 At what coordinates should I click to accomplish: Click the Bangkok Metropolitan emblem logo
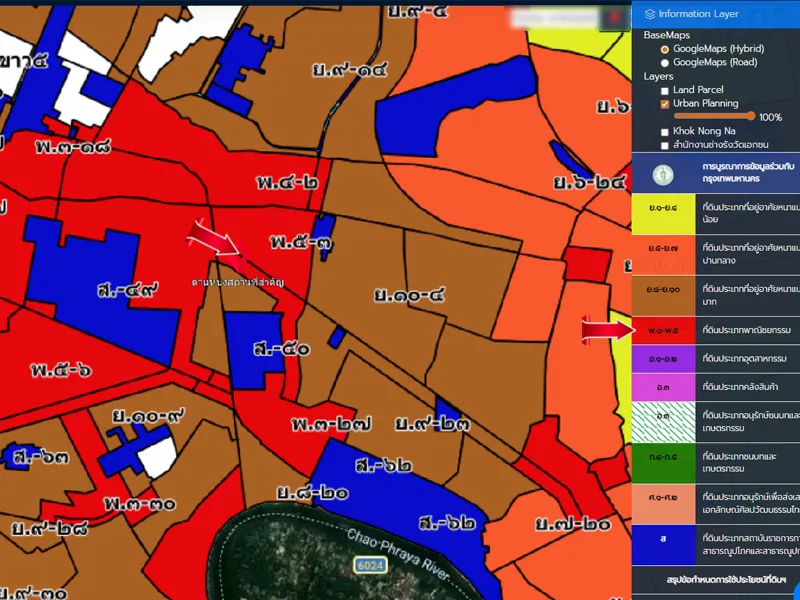(x=663, y=174)
